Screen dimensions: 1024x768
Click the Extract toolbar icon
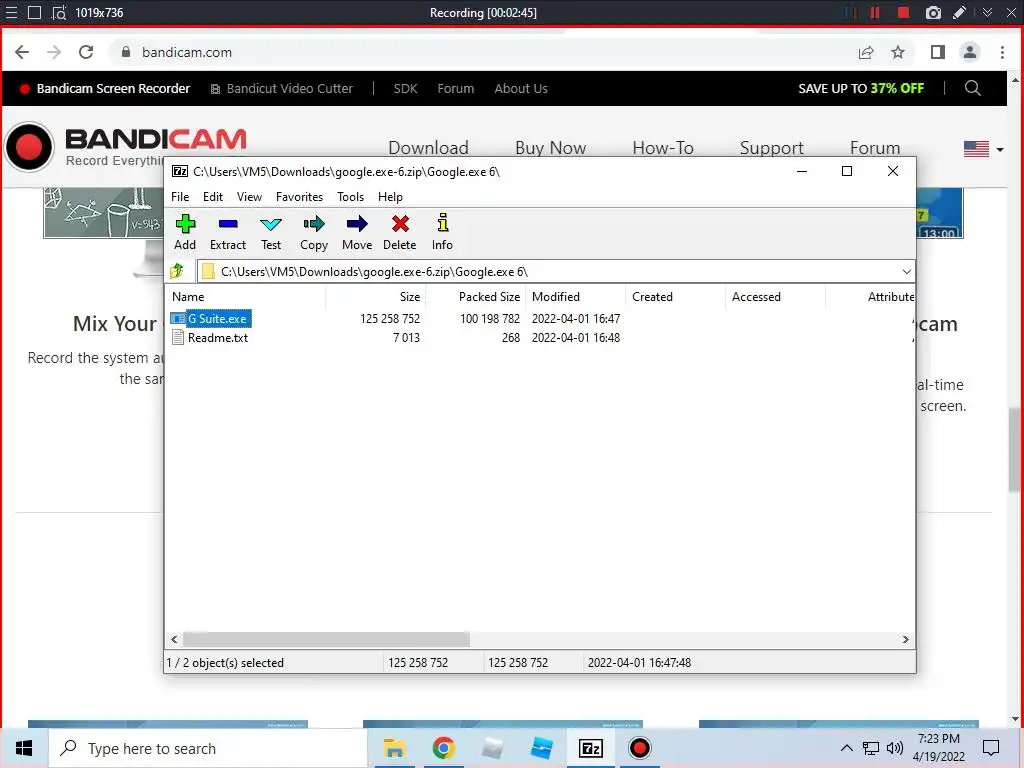coord(227,232)
